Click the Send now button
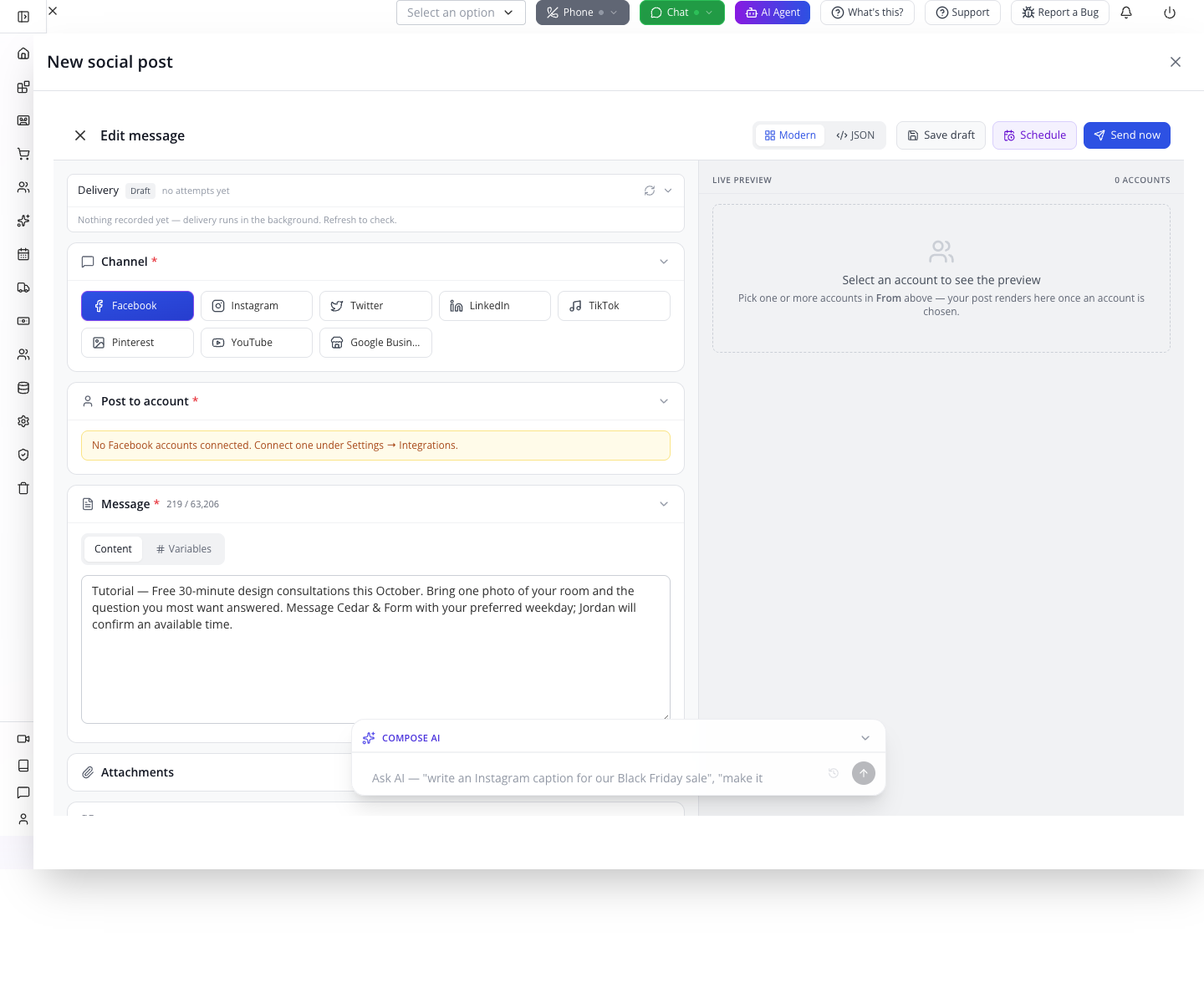The height and width of the screenshot is (1003, 1204). (x=1127, y=135)
